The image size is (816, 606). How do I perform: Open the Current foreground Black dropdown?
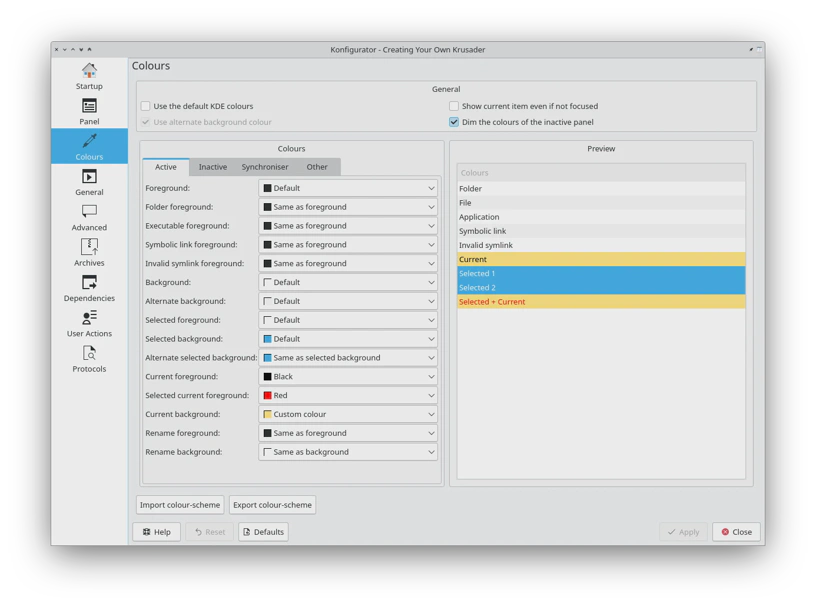(348, 376)
